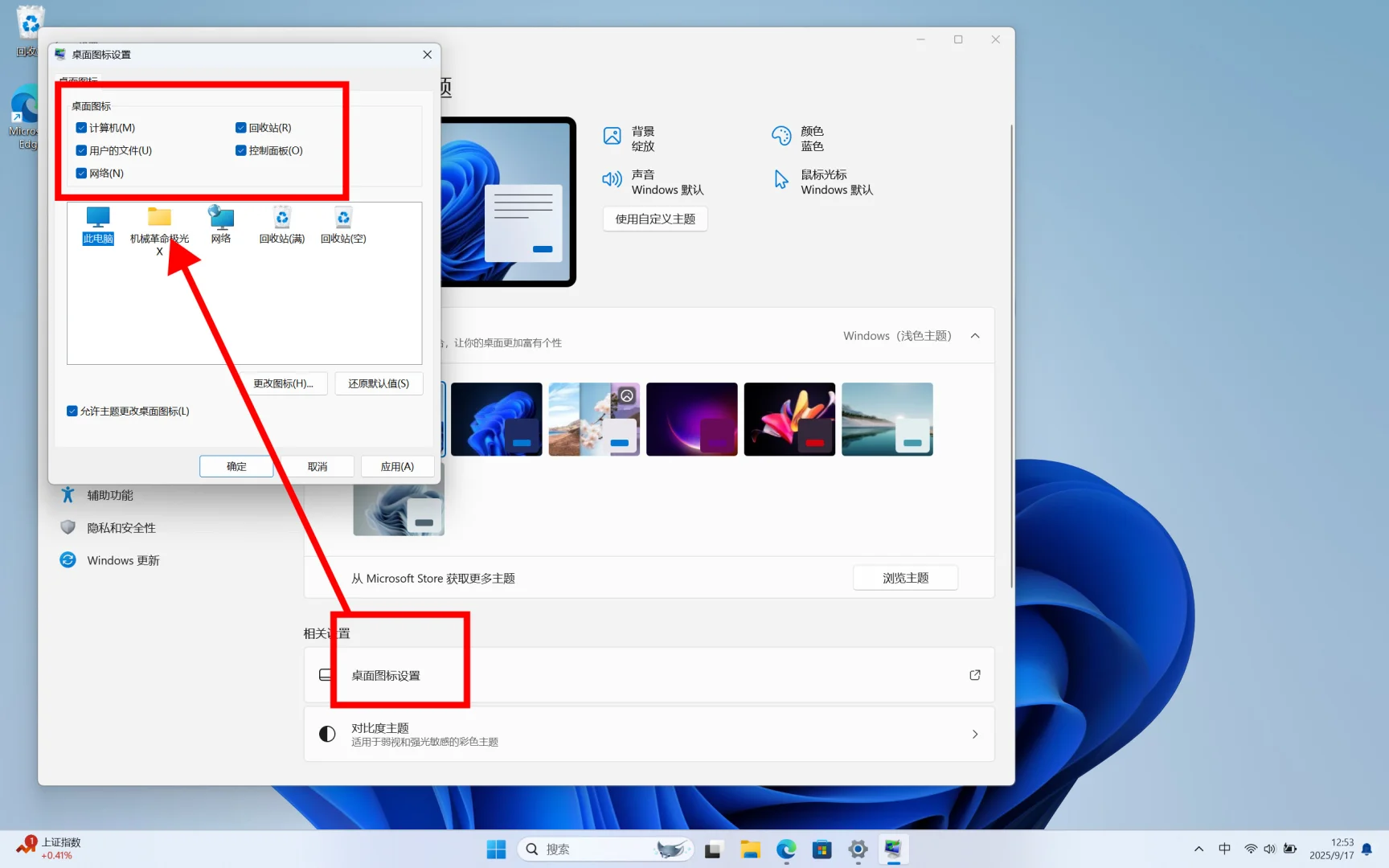This screenshot has width=1389, height=868.
Task: Select the purple glow theme thumbnail
Action: [692, 420]
